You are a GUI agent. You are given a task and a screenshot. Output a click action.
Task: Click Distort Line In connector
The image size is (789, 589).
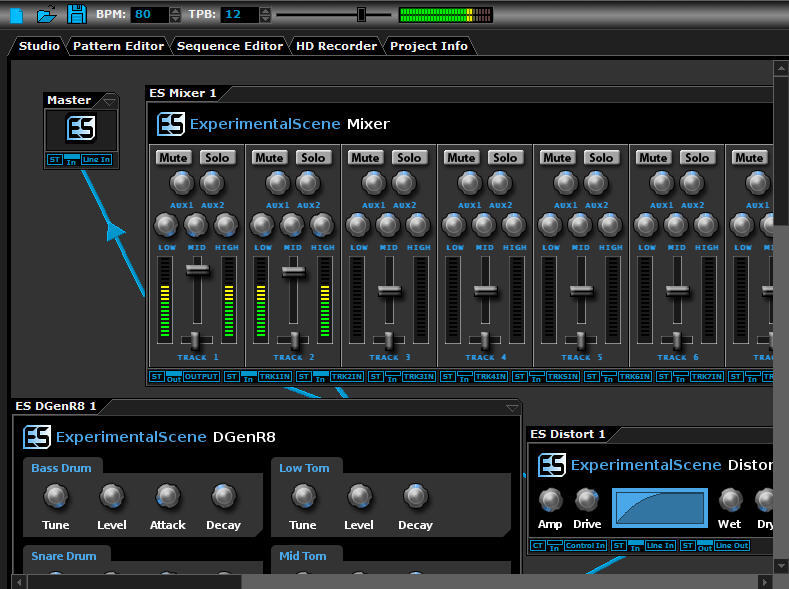pos(660,546)
